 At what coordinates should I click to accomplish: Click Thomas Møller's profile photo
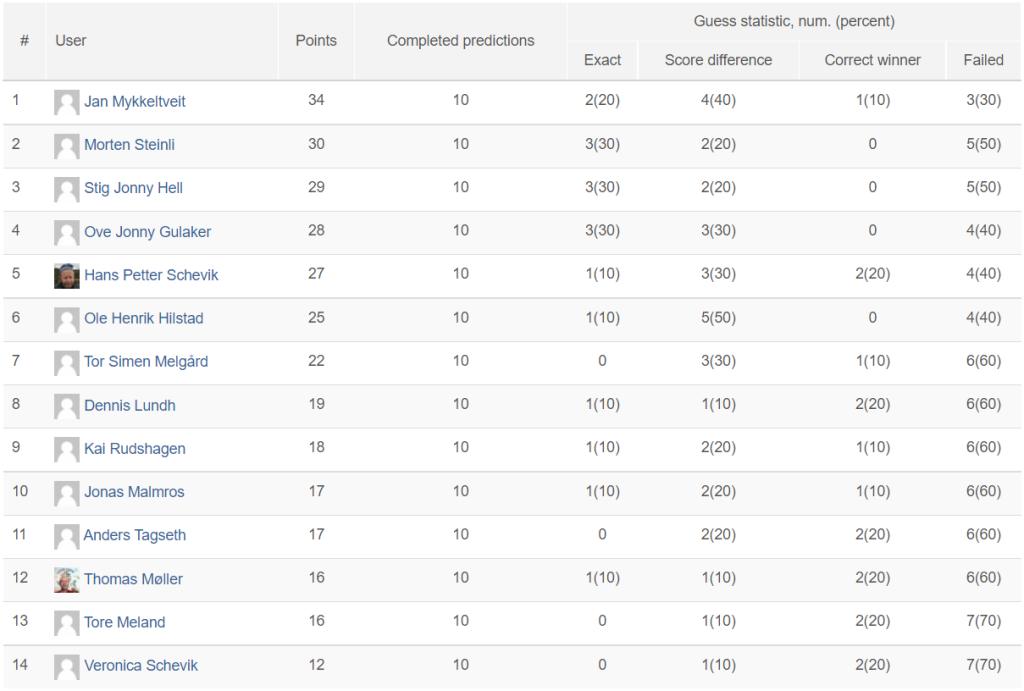[67, 579]
